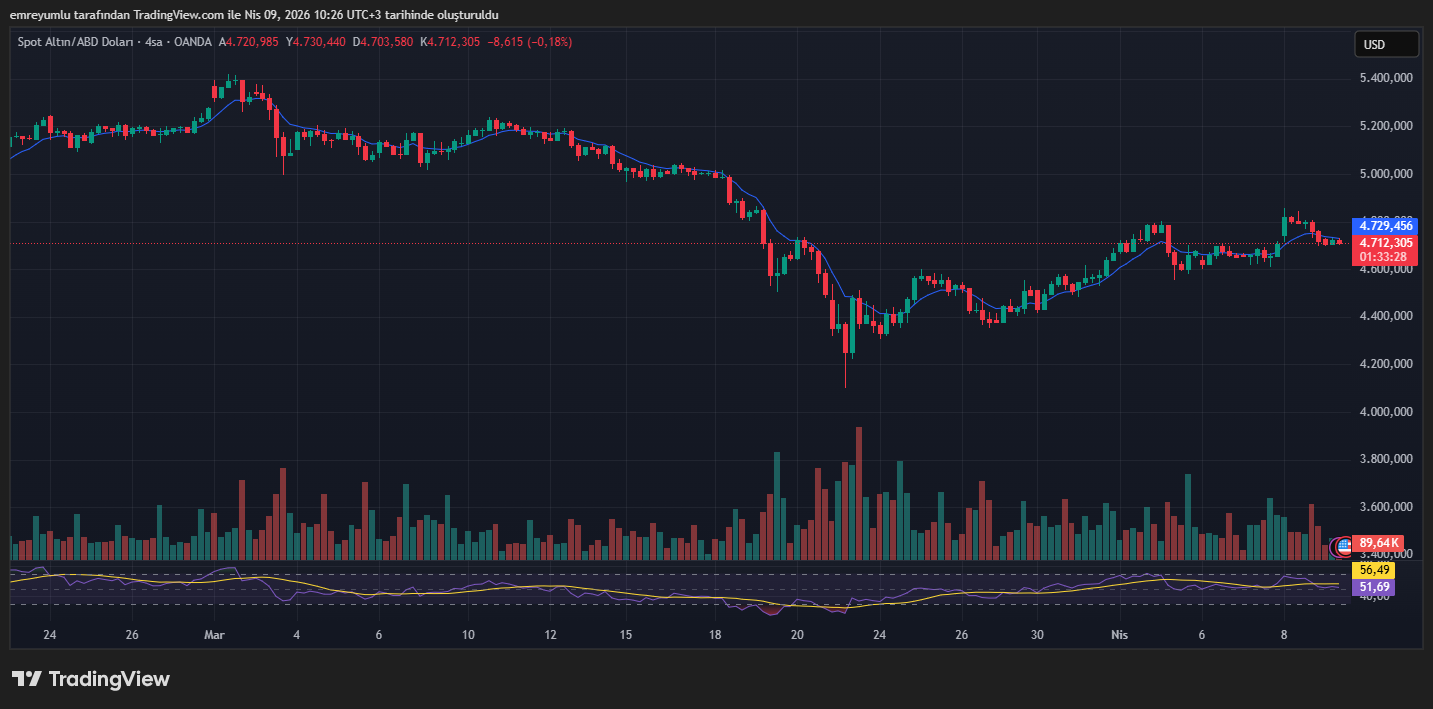Click the −8,615 (−0,18%) price change value
This screenshot has width=1433, height=709.
click(x=528, y=42)
